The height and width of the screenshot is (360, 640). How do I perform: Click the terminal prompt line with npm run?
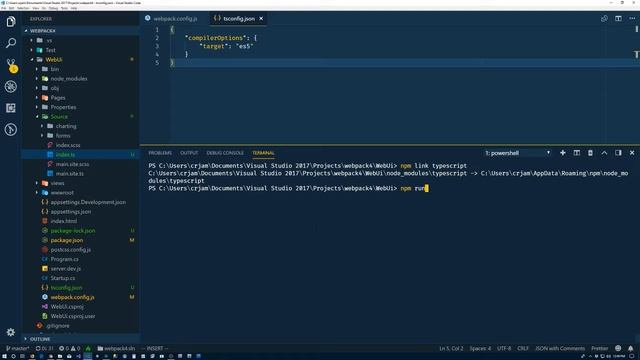click(x=288, y=188)
